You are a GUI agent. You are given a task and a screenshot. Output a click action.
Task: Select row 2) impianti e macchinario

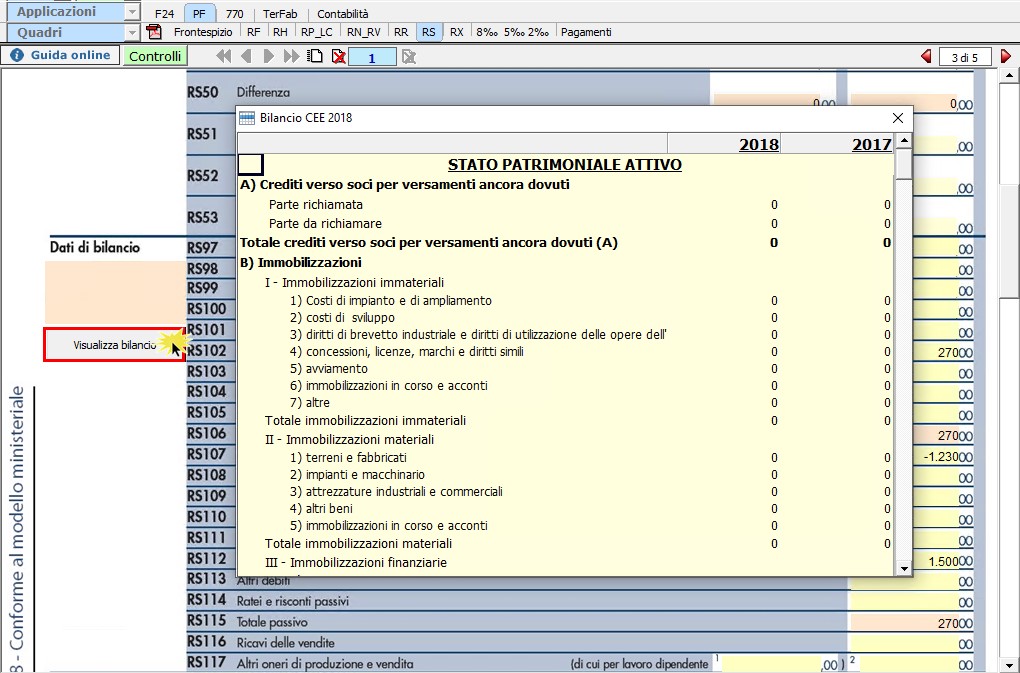pyautogui.click(x=566, y=474)
